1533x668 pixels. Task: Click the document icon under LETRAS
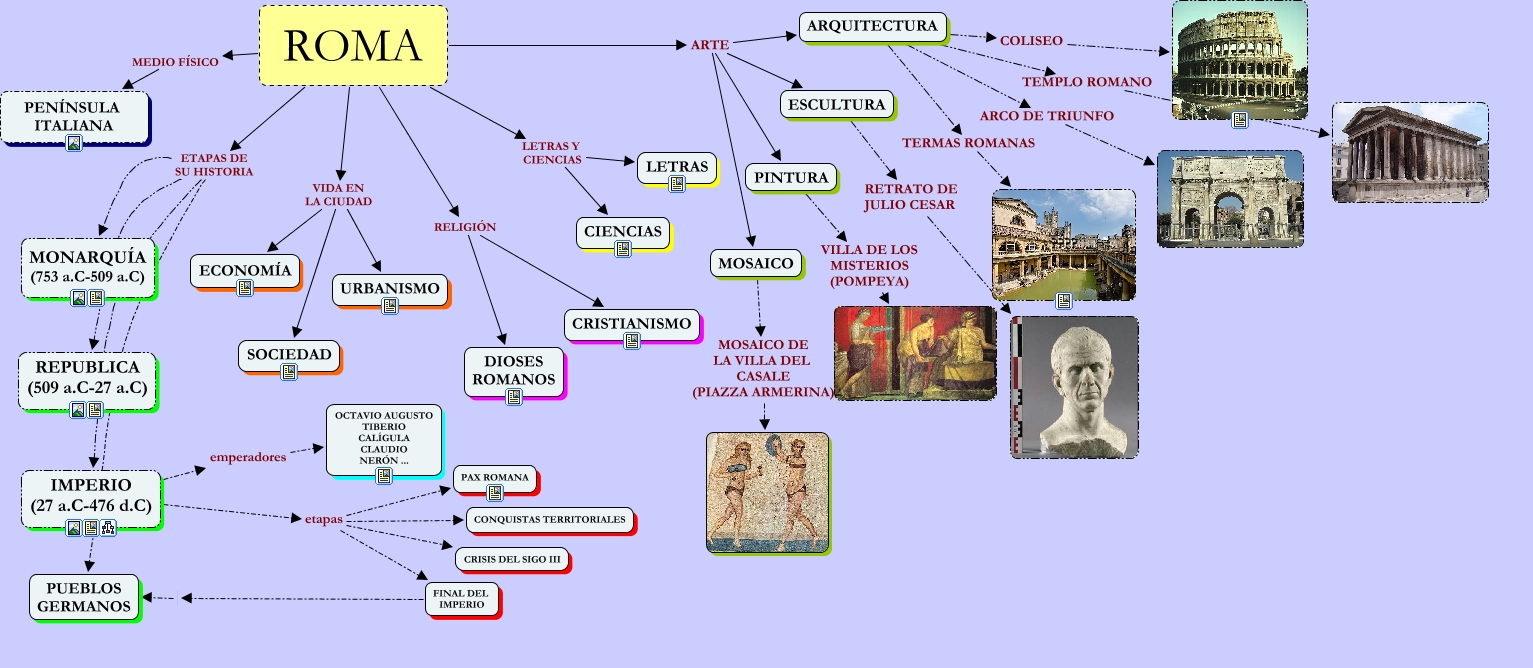(x=677, y=184)
